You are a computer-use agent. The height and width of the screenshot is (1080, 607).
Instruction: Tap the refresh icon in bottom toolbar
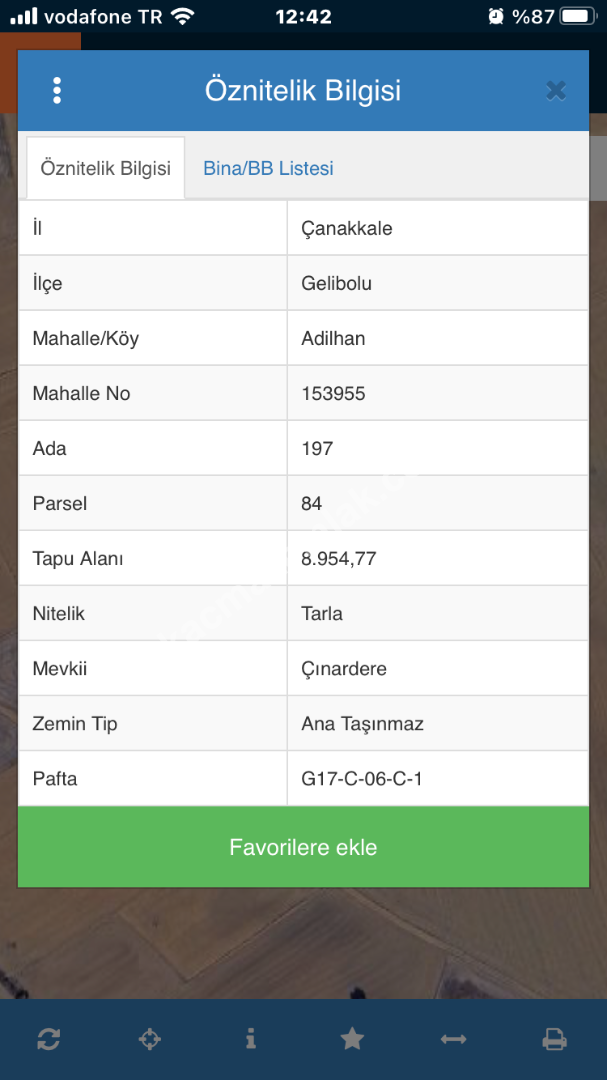tap(48, 1039)
